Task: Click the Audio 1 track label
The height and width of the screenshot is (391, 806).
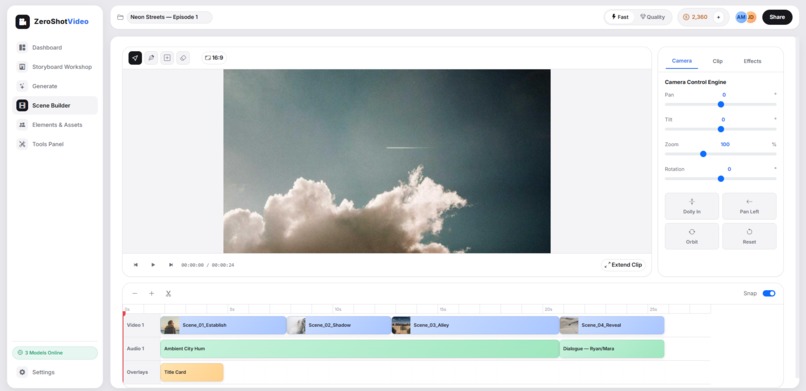Action: [x=136, y=349]
